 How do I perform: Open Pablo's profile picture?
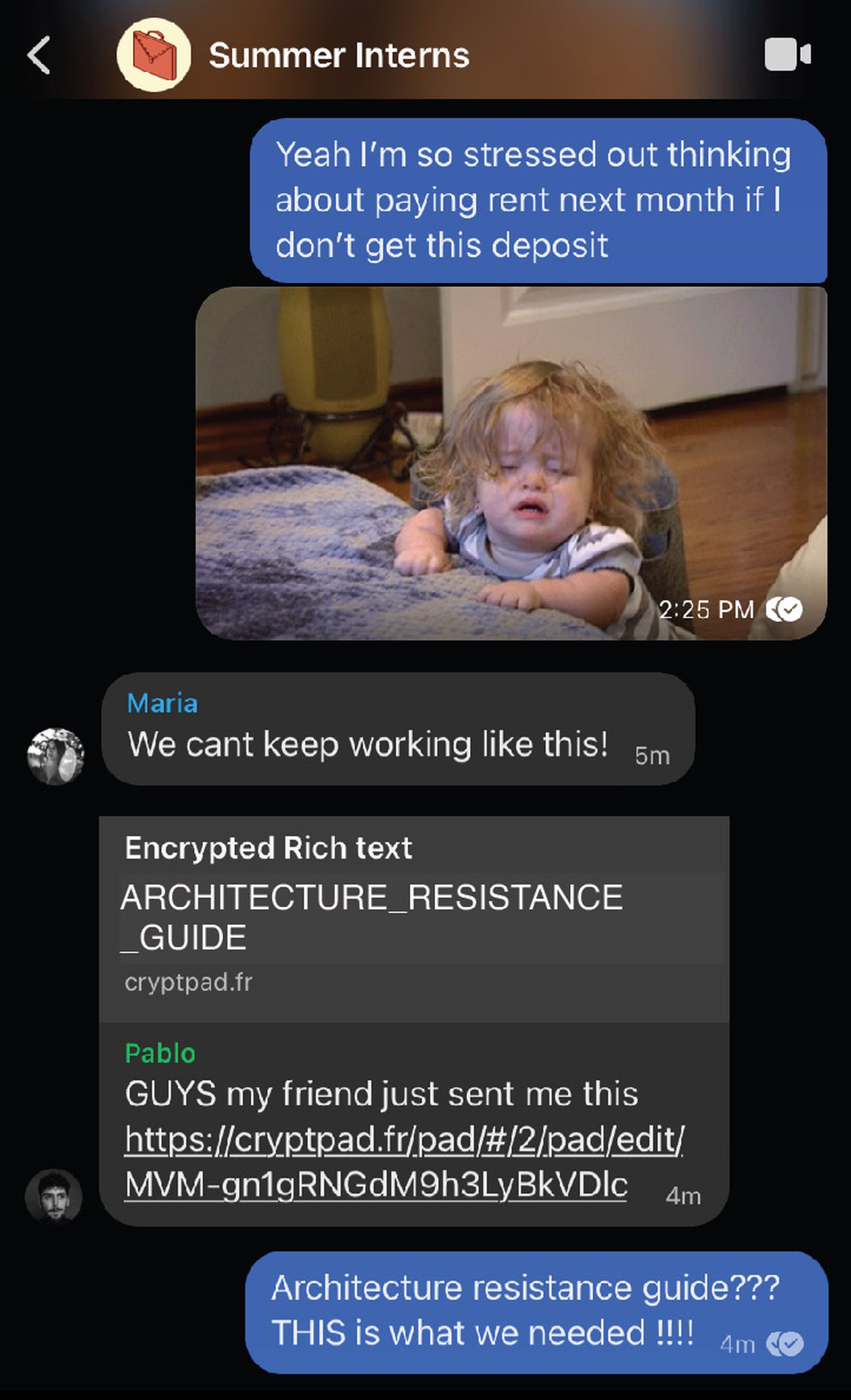(54, 1196)
